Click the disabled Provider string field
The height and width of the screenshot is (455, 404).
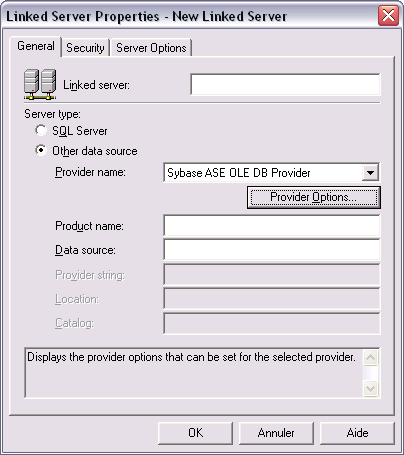click(272, 275)
